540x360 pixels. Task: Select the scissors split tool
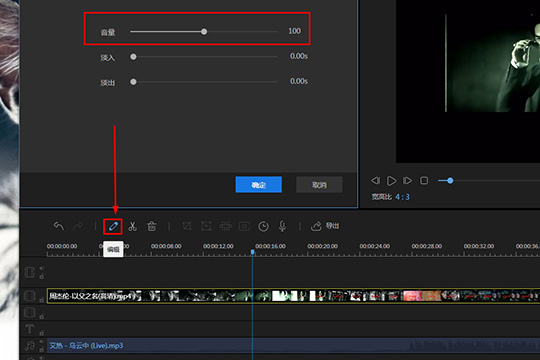click(x=132, y=226)
